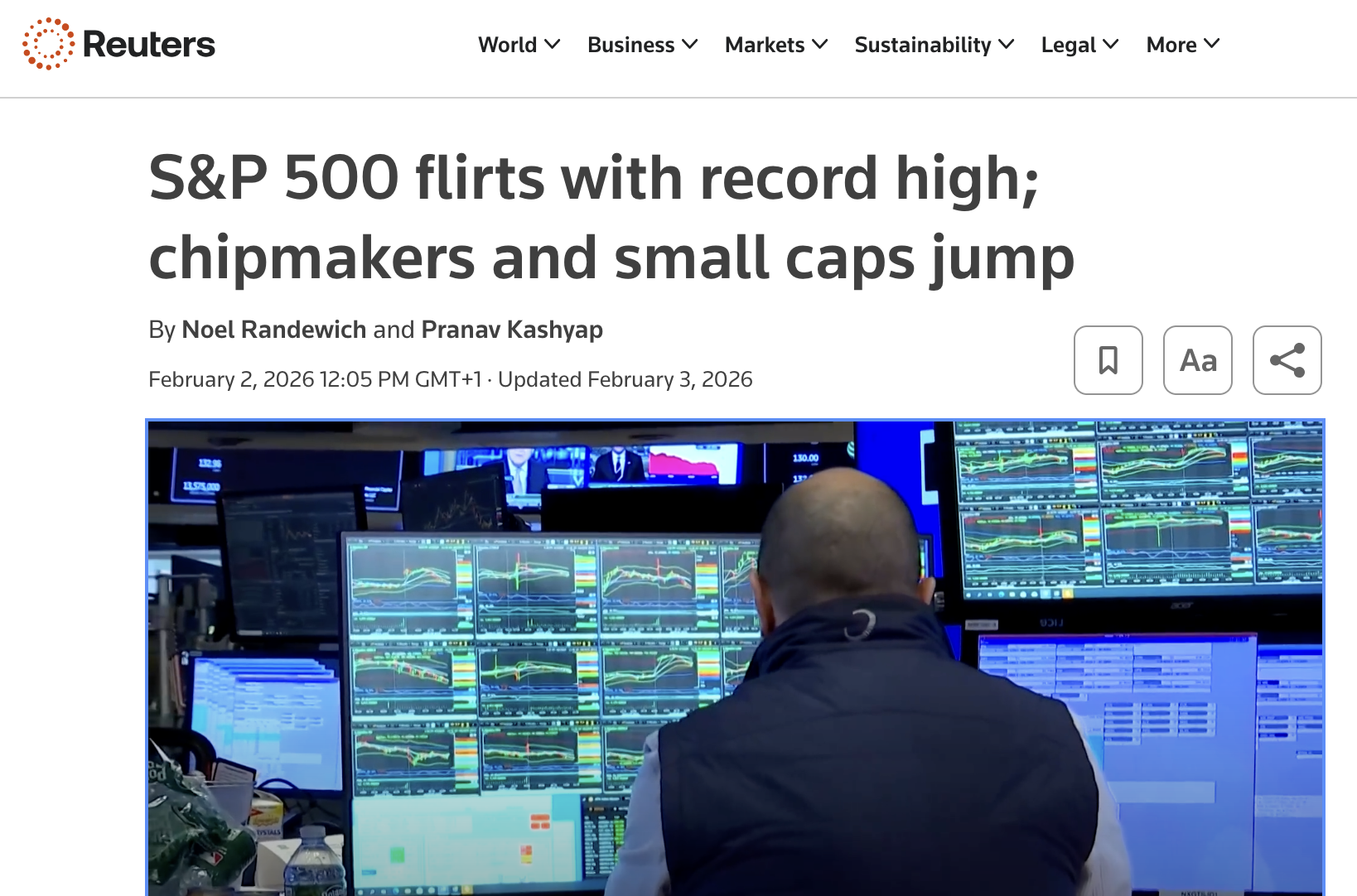Click the article headline about S&P 500
1357x896 pixels.
click(611, 218)
